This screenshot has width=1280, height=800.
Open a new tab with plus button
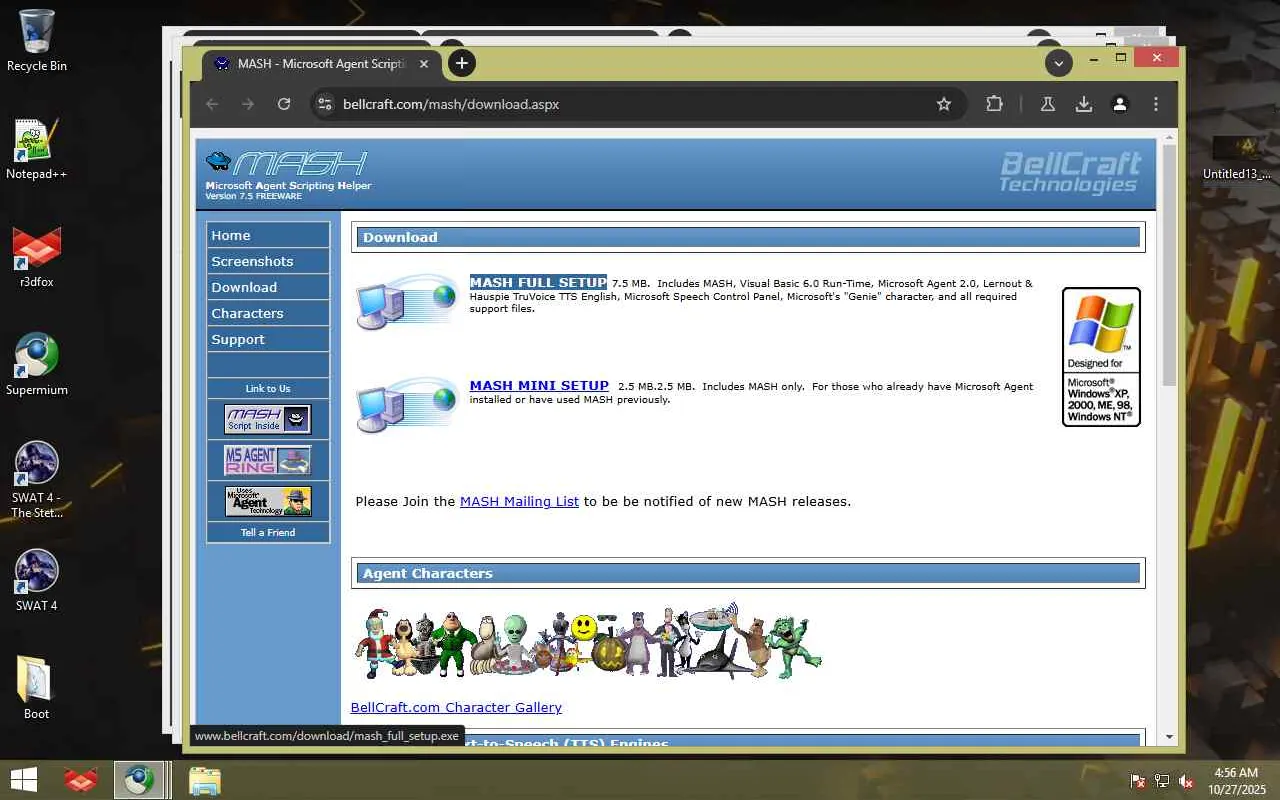click(x=461, y=63)
